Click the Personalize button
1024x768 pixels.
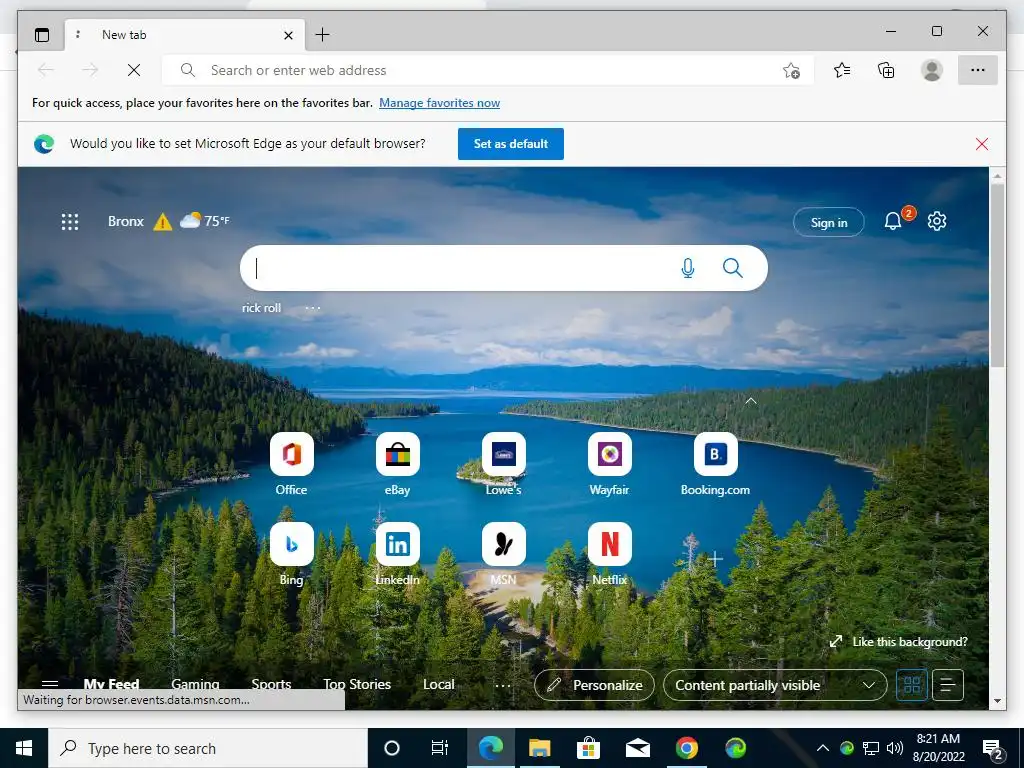coord(594,685)
